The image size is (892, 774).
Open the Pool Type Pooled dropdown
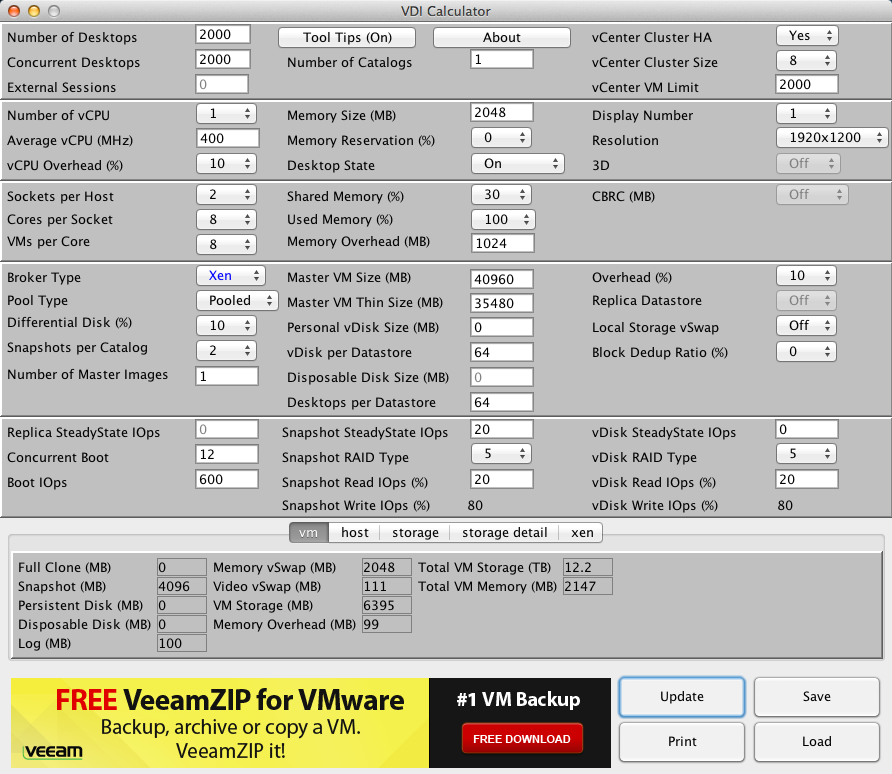(237, 301)
